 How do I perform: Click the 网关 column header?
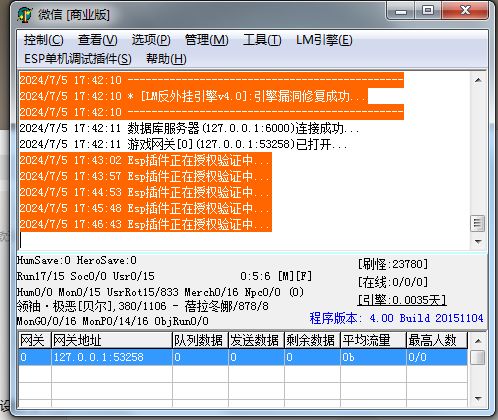[35, 340]
